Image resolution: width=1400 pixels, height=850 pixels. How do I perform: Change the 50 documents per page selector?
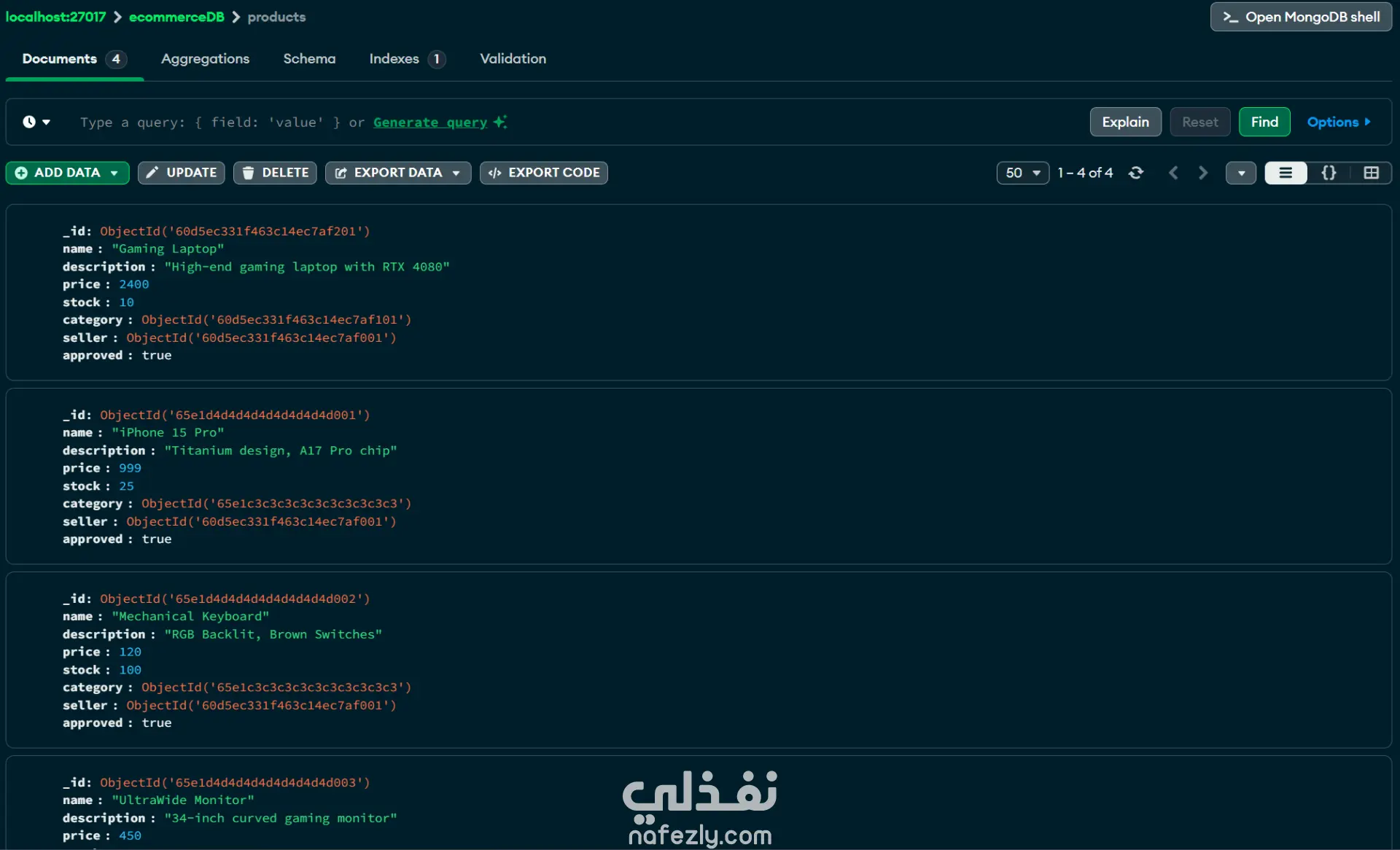click(x=1022, y=173)
